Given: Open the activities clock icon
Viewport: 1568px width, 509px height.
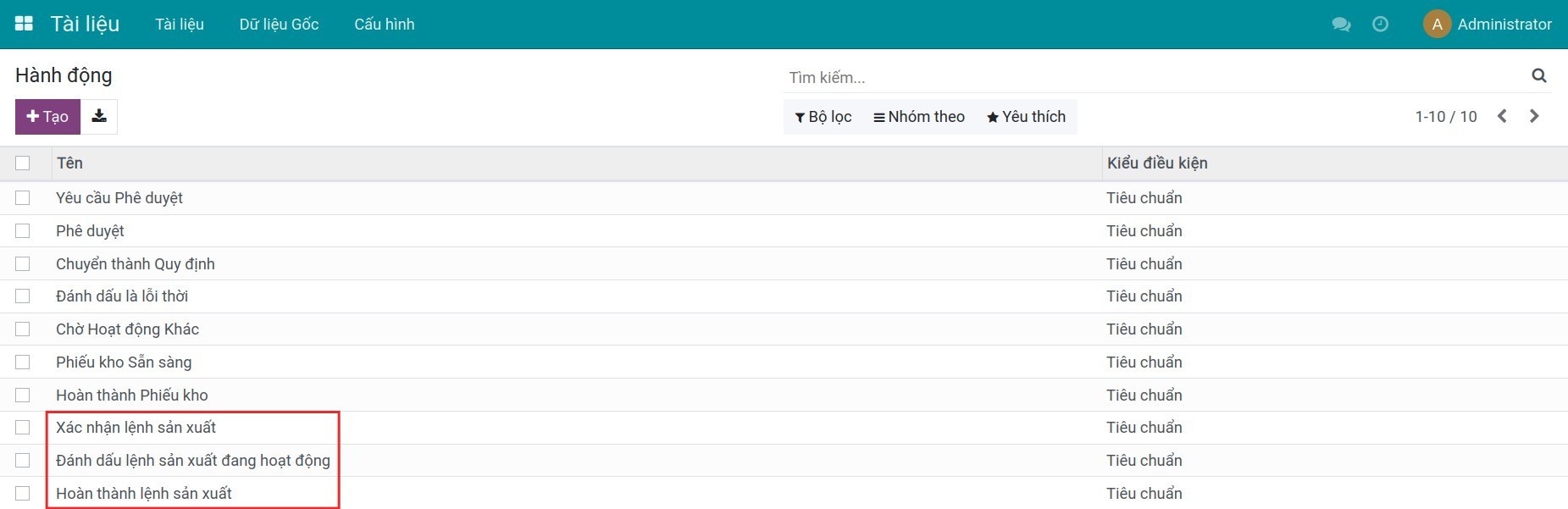Looking at the screenshot, I should point(1380,25).
